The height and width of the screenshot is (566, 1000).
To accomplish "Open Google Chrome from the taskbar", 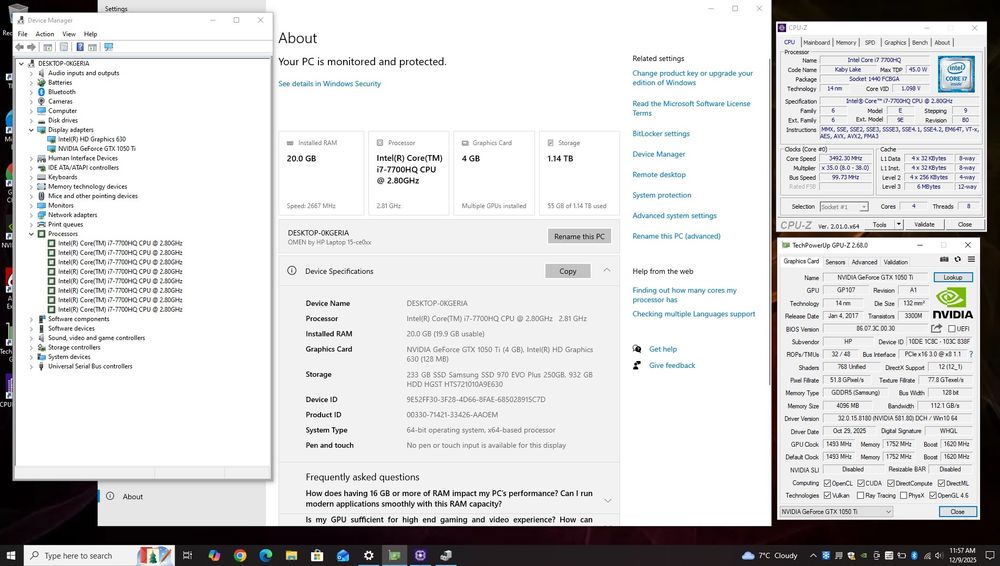I will pyautogui.click(x=240, y=556).
